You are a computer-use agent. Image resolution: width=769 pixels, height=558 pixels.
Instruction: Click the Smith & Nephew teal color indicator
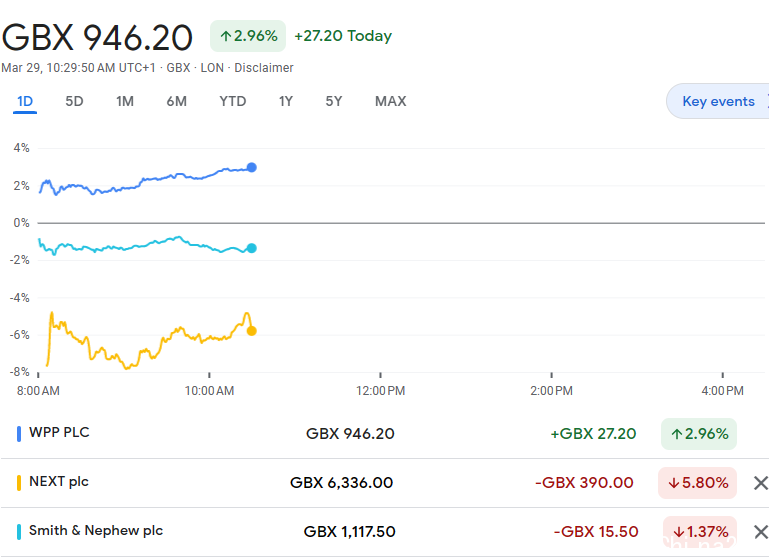pos(19,532)
